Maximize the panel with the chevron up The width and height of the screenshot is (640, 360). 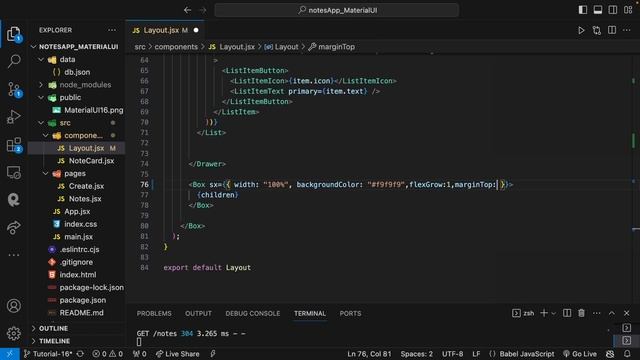point(611,313)
